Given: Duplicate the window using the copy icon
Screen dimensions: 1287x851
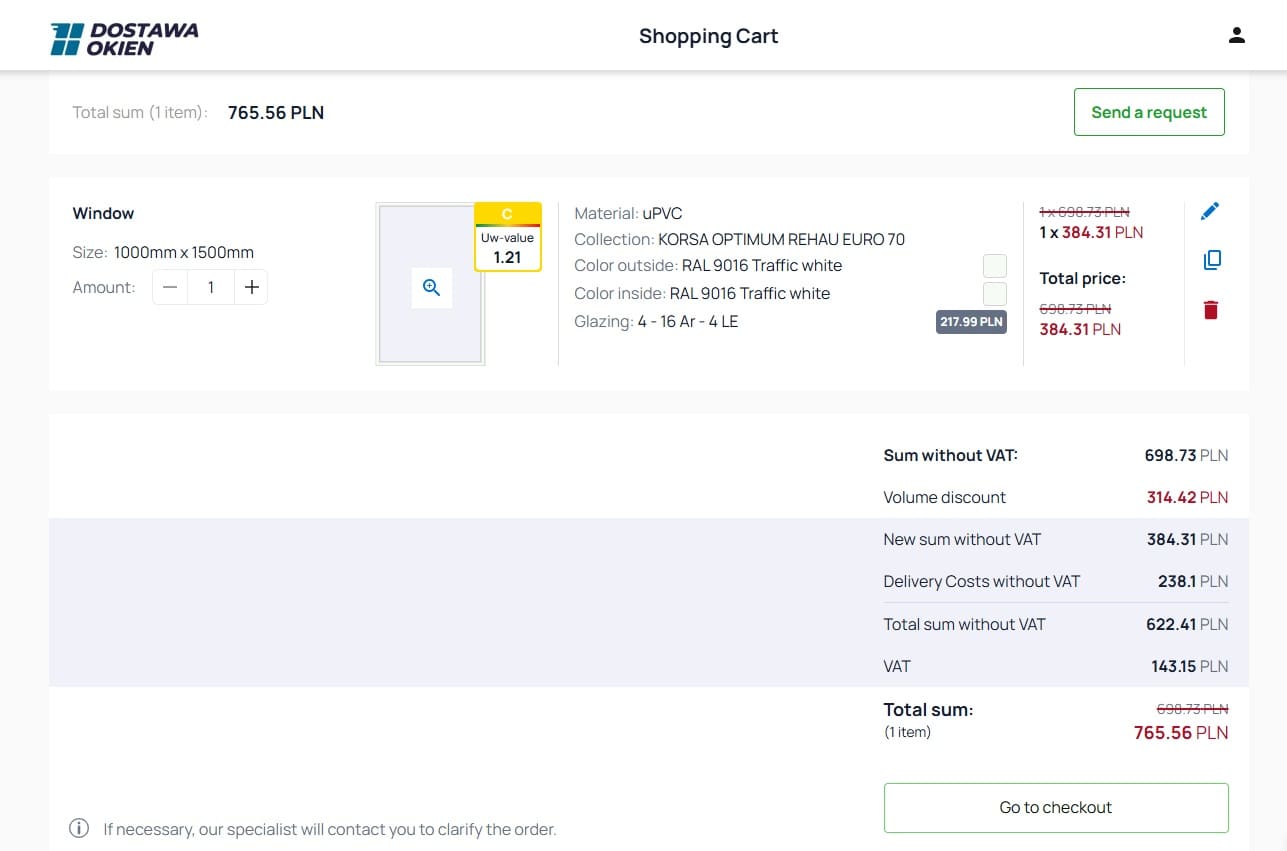Looking at the screenshot, I should (1211, 259).
